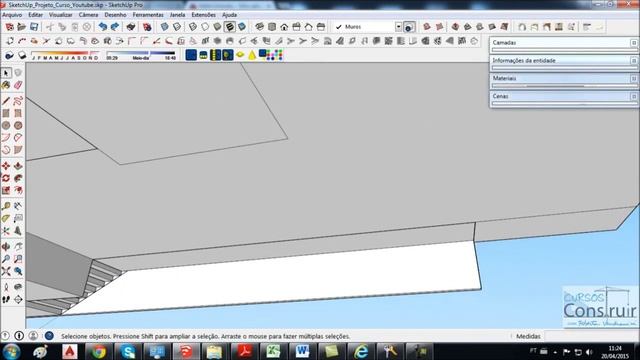This screenshot has height=360, width=640.
Task: Choose the Zoom magnifier tool
Action: pos(6,259)
